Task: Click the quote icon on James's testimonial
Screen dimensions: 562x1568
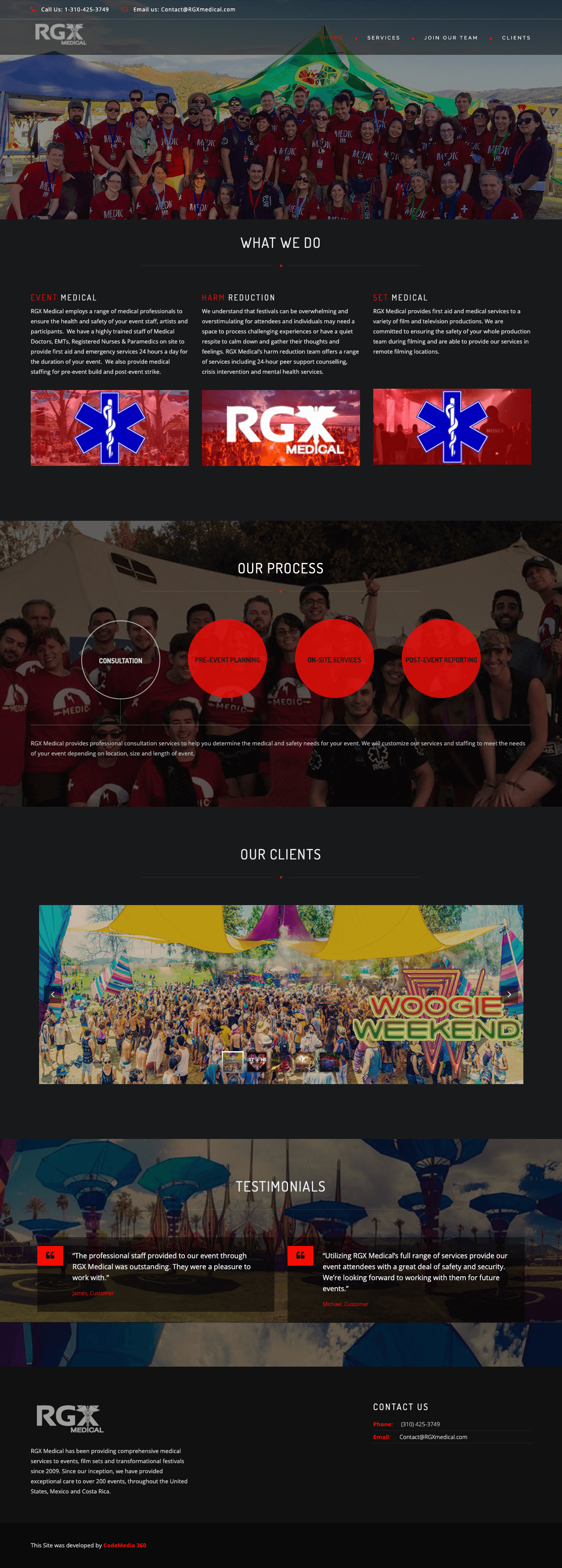Action: click(x=50, y=1255)
